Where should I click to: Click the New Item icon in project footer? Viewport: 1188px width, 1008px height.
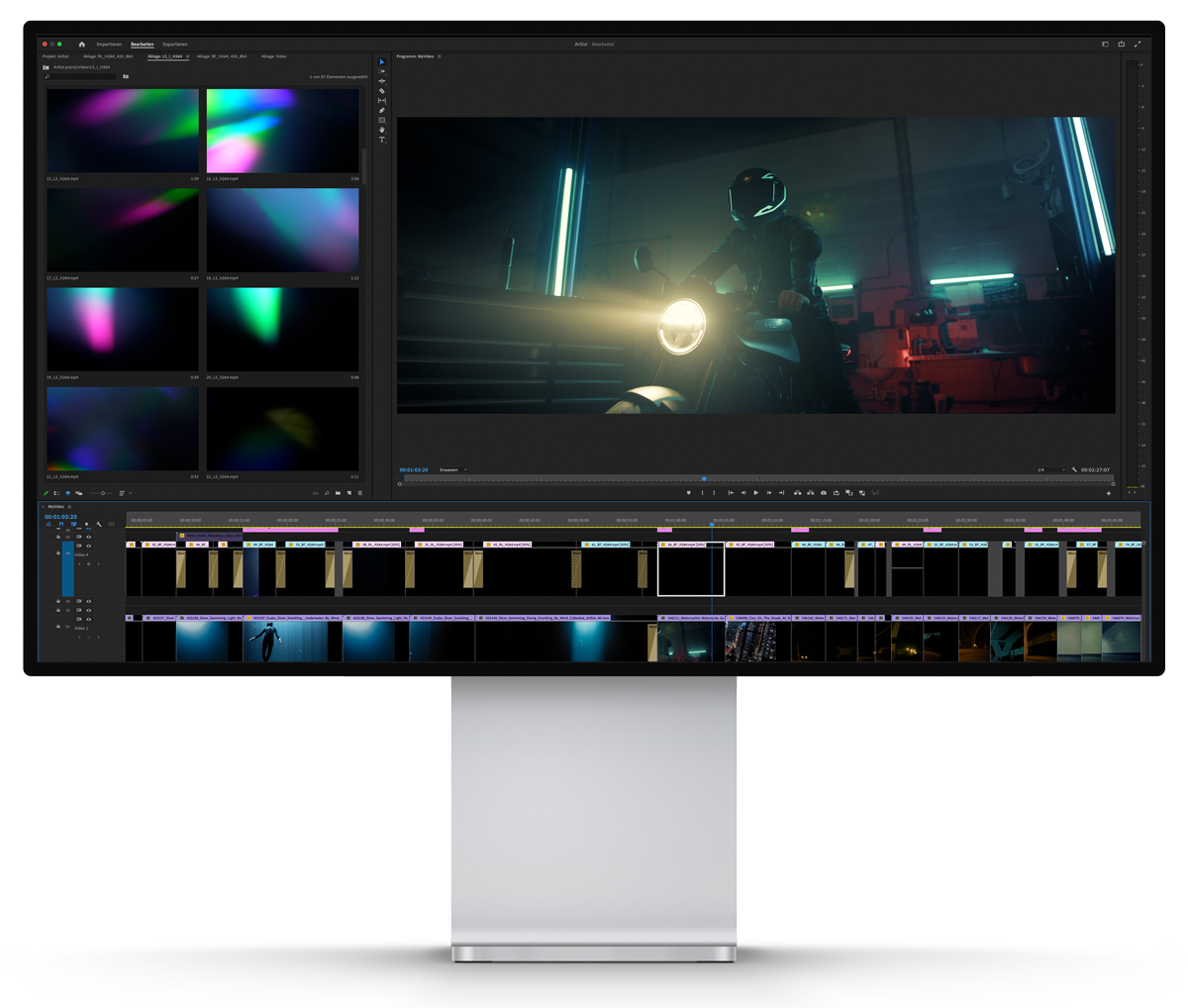click(348, 493)
